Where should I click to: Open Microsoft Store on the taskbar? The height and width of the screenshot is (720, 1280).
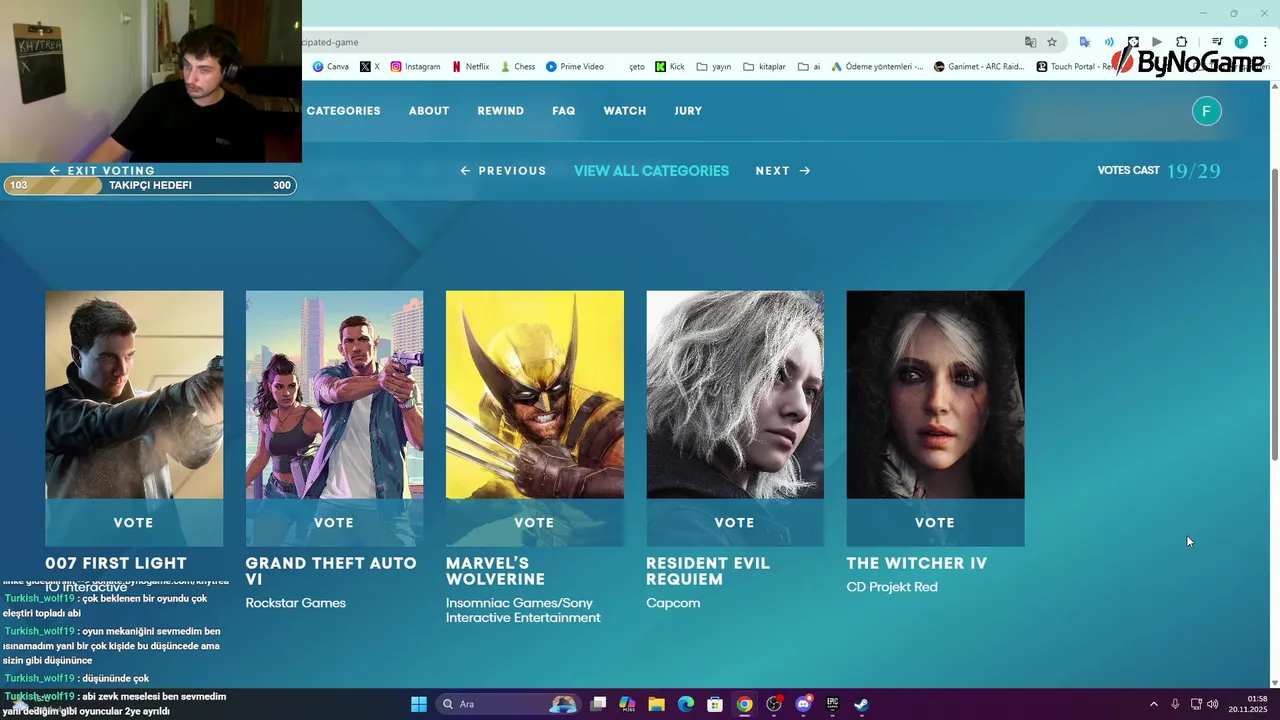point(715,704)
